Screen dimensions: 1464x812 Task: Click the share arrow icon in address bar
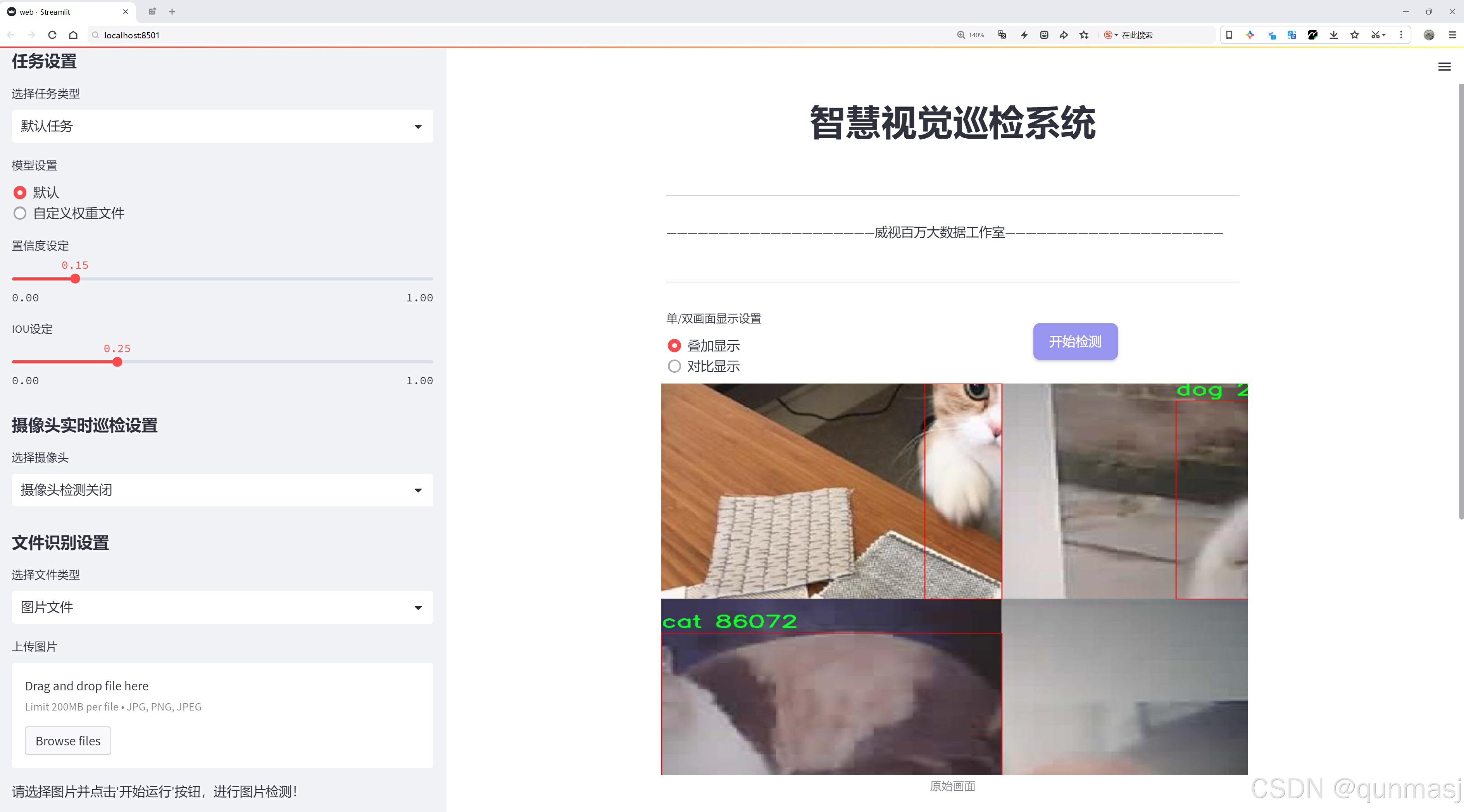[x=1063, y=35]
